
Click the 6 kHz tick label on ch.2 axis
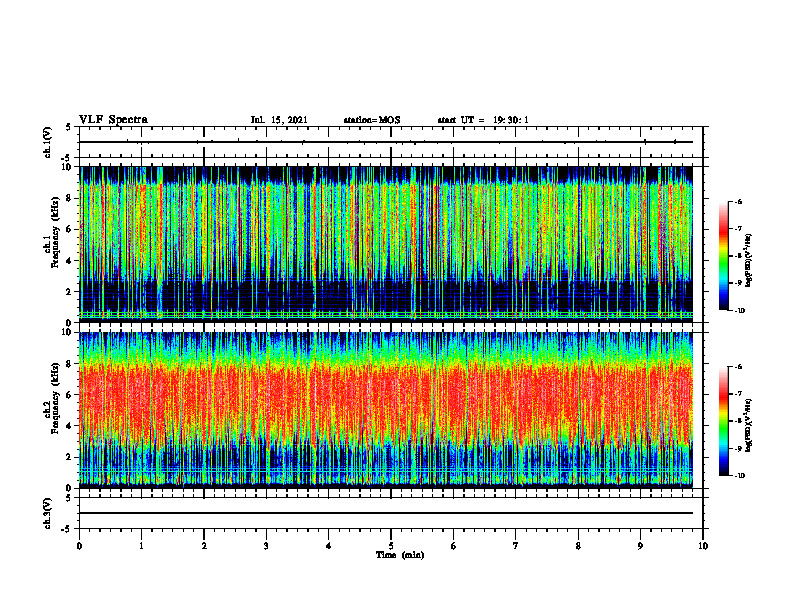click(70, 395)
